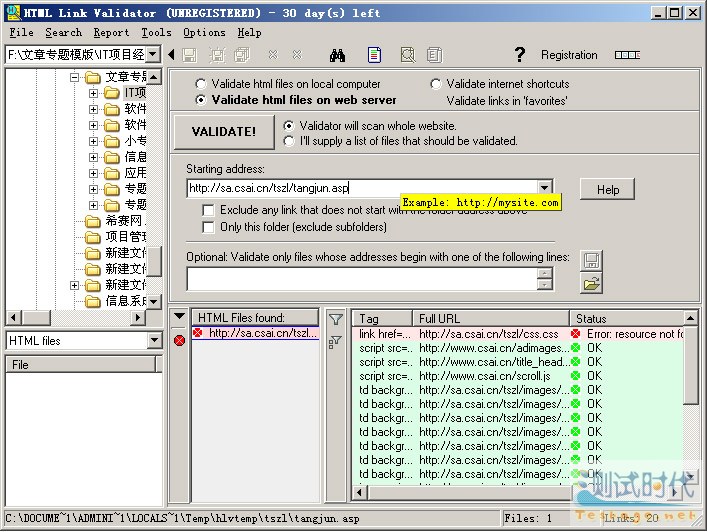This screenshot has height=532, width=707.
Task: Select 'I'll supply a list of files' option
Action: (290, 141)
